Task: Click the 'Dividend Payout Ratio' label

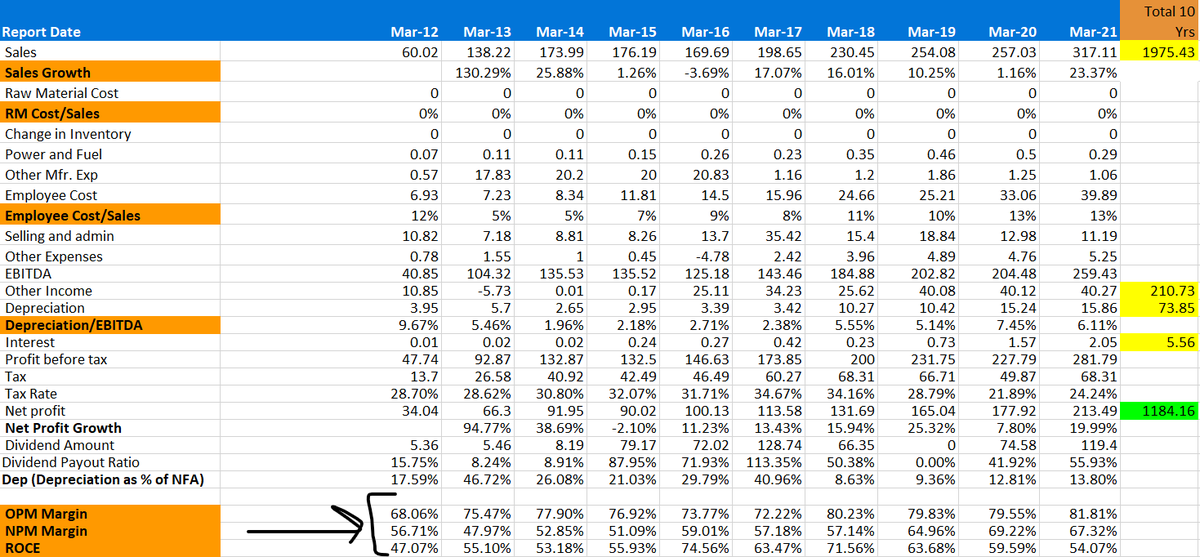Action: [x=70, y=462]
